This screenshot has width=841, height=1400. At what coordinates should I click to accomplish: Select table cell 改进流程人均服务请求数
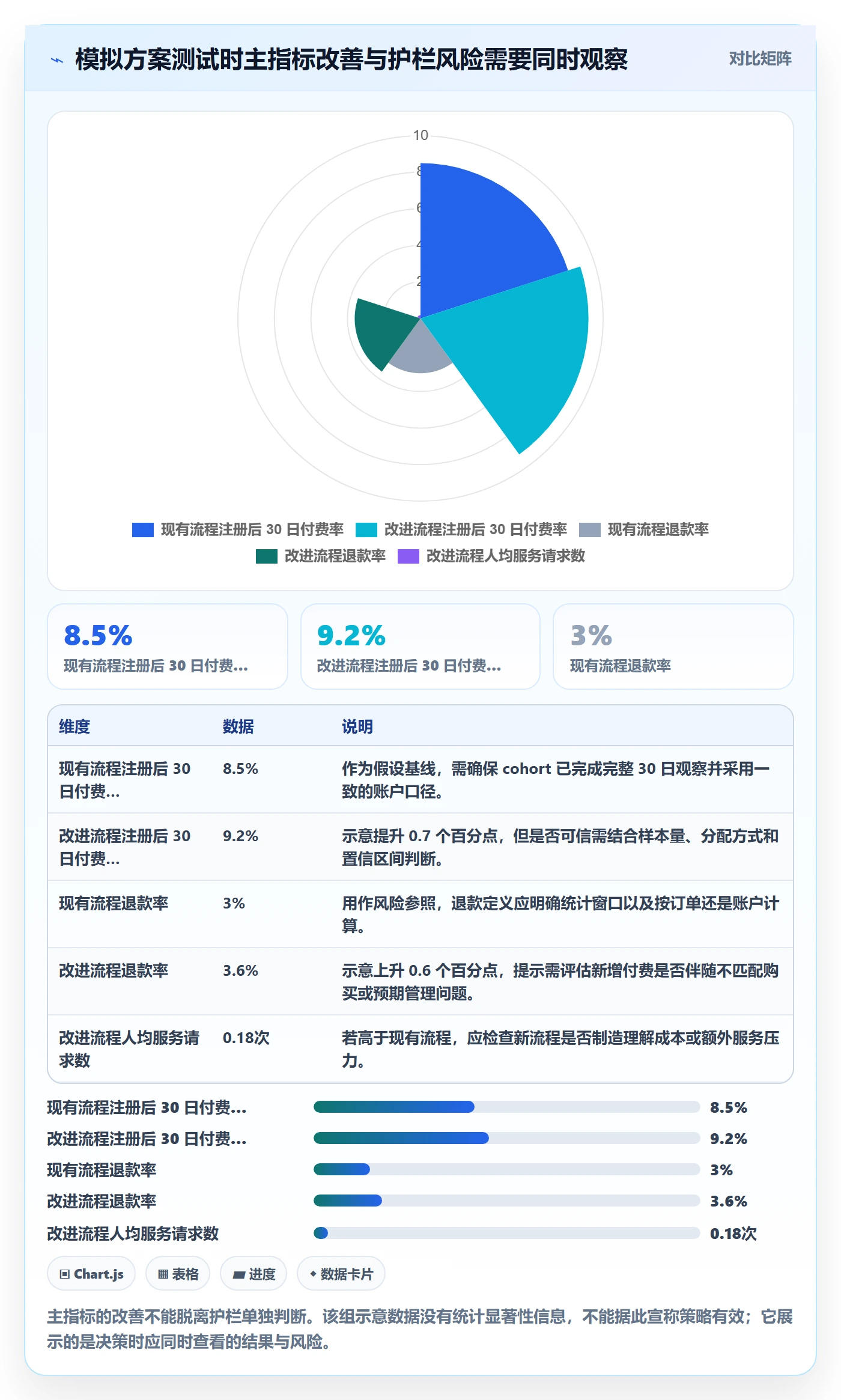(129, 1049)
